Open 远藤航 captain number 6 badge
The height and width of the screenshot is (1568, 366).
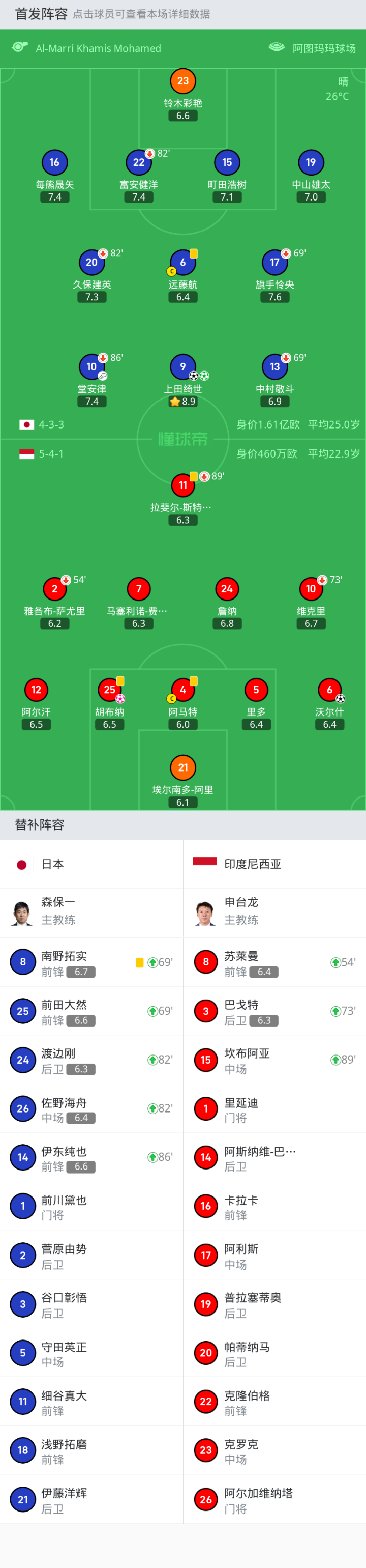point(183,262)
